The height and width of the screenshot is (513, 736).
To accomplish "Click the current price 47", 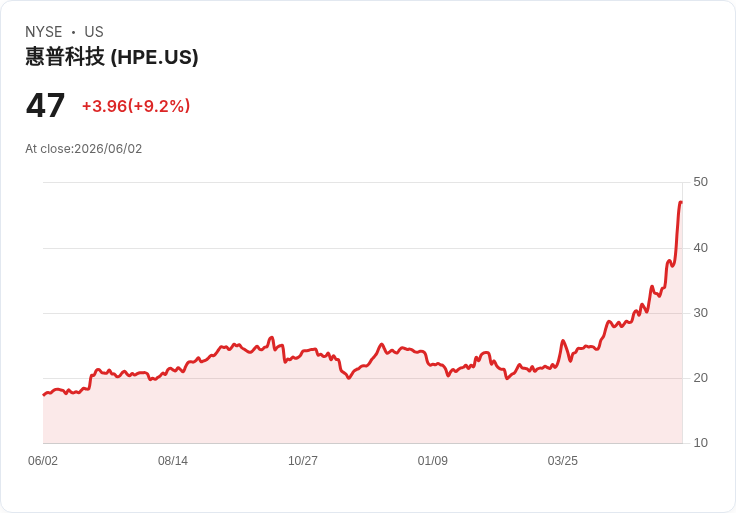I will [x=45, y=106].
